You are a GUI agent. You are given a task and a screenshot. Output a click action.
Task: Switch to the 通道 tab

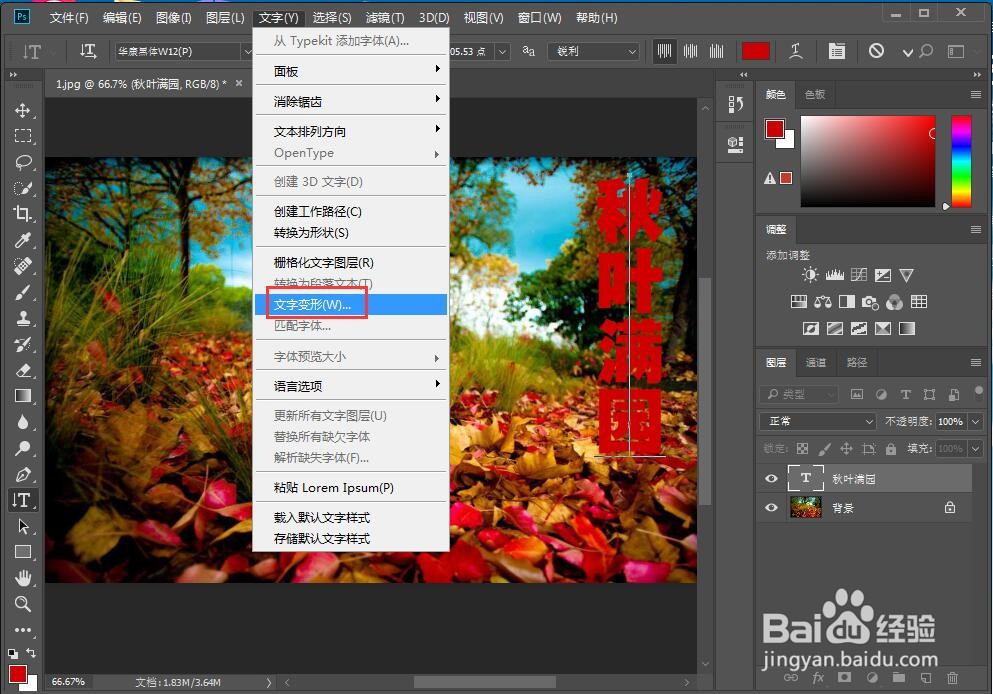pyautogui.click(x=814, y=362)
